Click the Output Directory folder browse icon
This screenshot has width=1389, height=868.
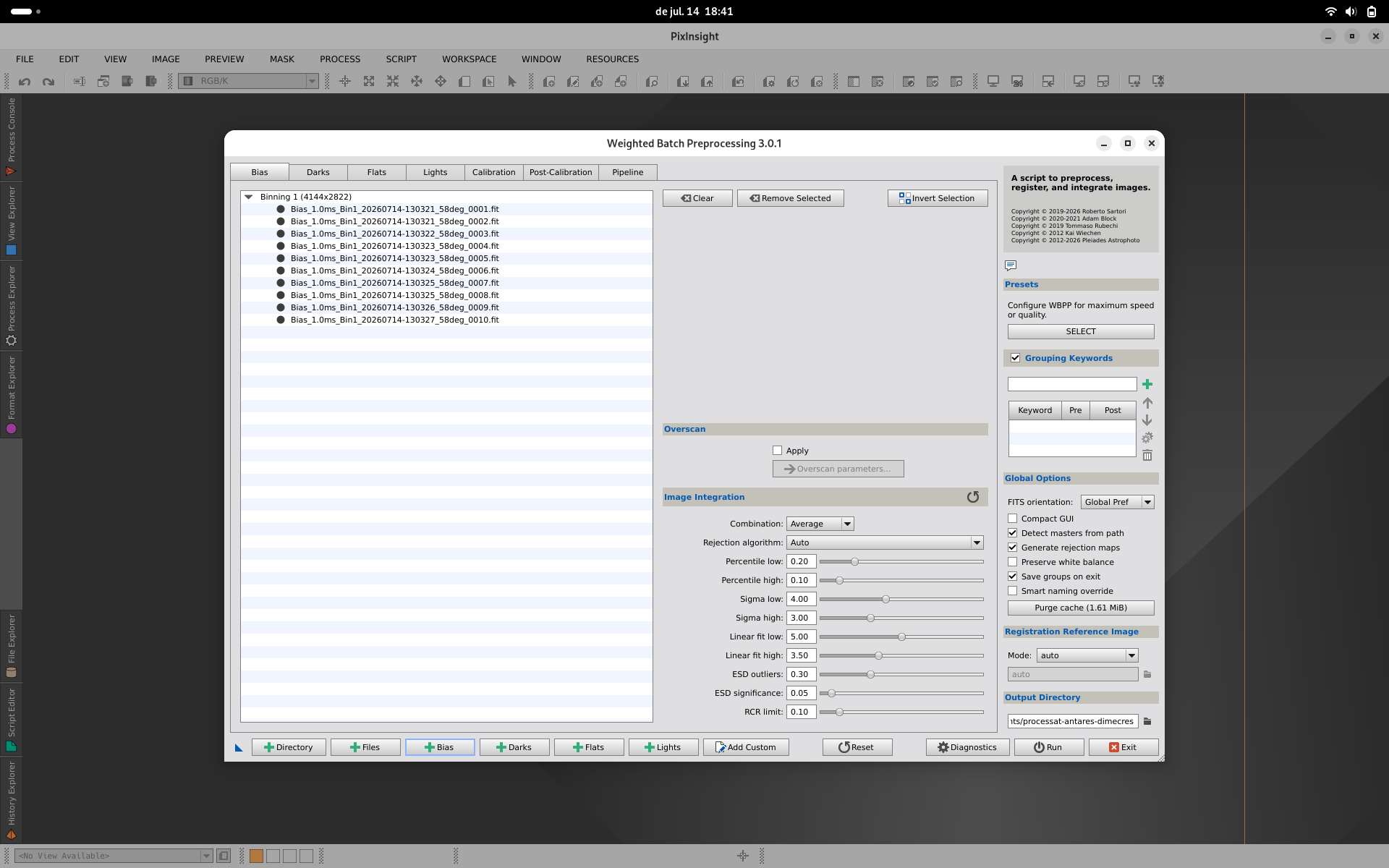pyautogui.click(x=1147, y=721)
